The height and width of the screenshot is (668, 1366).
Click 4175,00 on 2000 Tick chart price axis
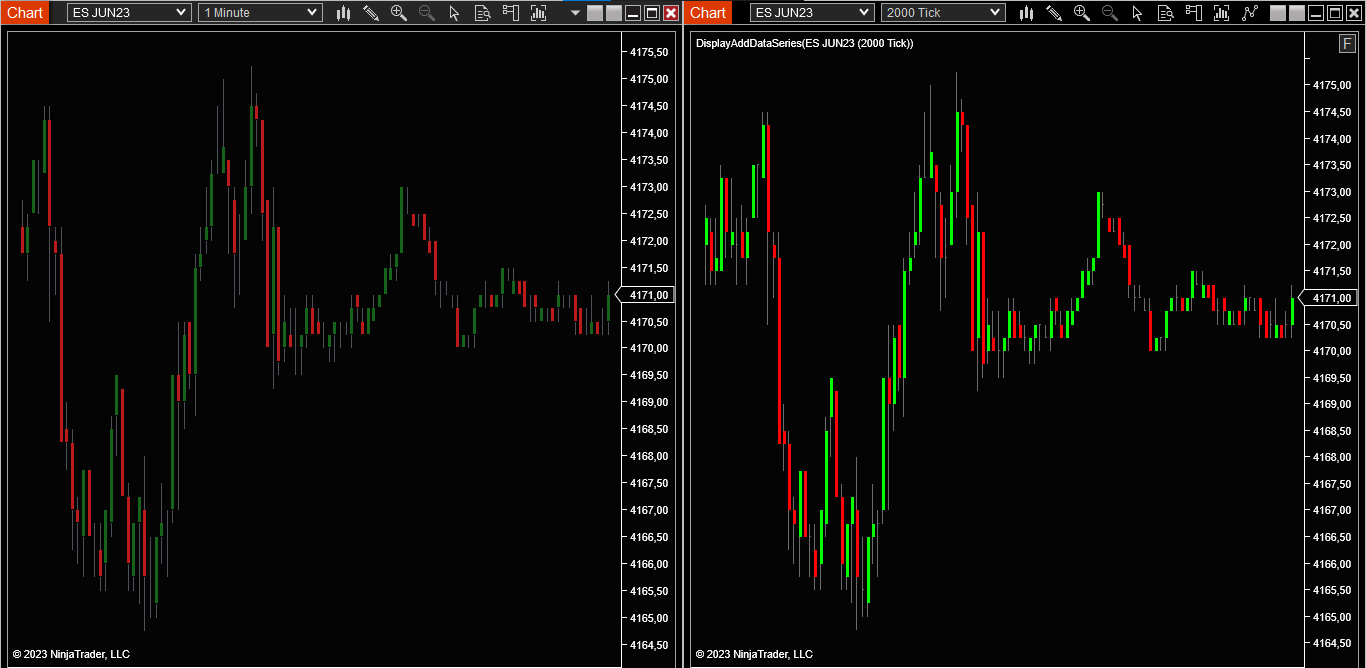click(x=1332, y=85)
